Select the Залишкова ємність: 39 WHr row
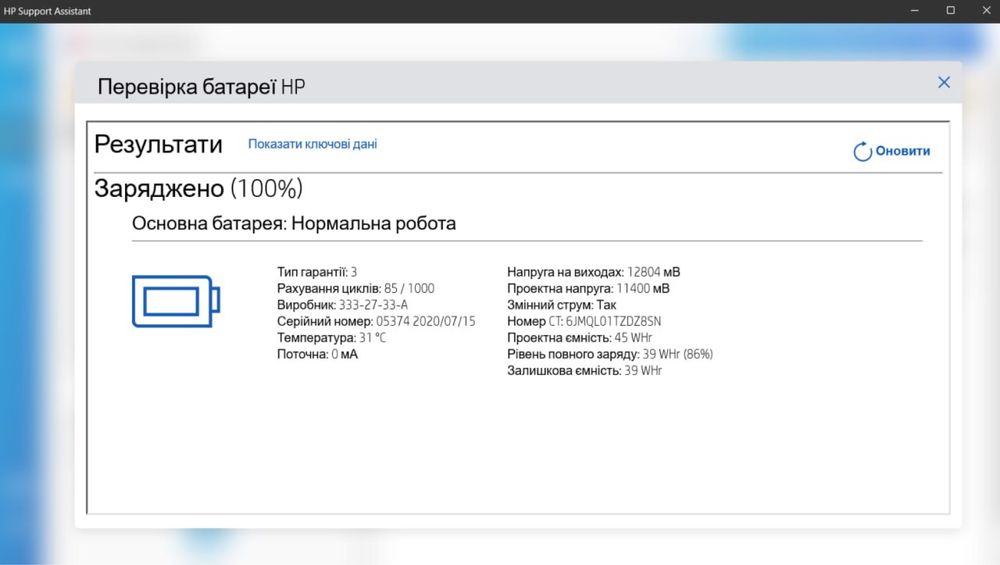1000x565 pixels. click(584, 371)
